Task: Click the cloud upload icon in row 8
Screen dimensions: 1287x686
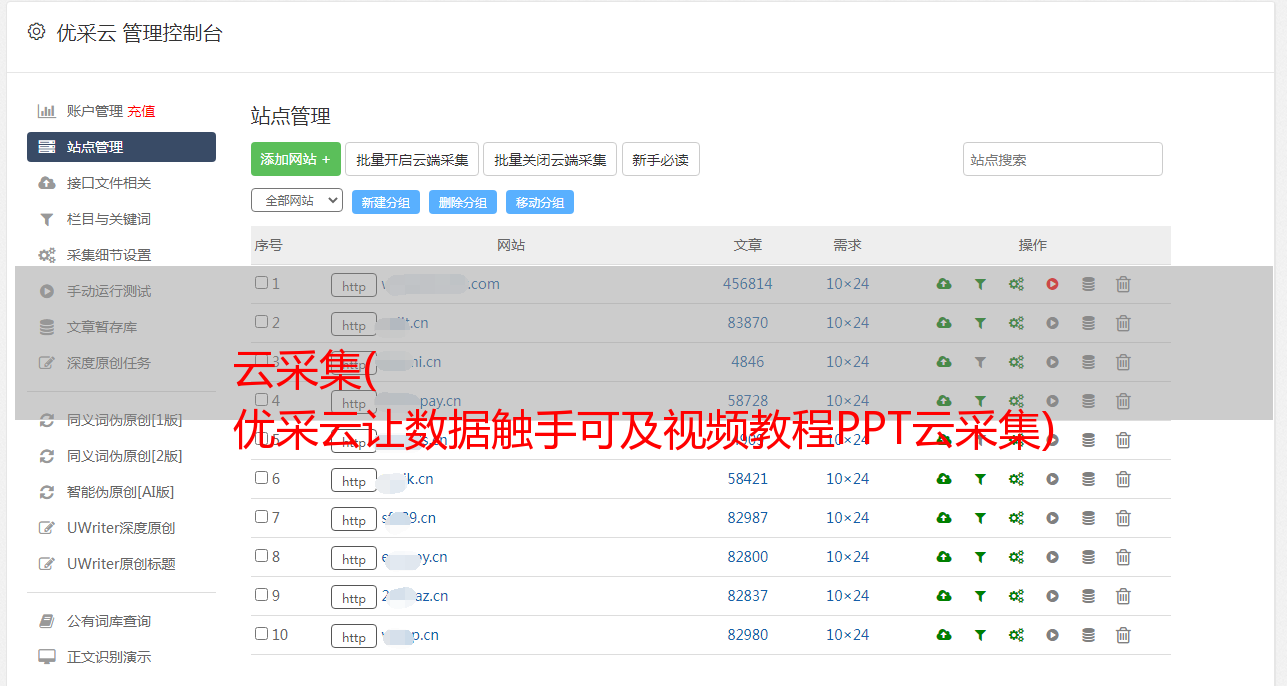Action: (x=944, y=557)
